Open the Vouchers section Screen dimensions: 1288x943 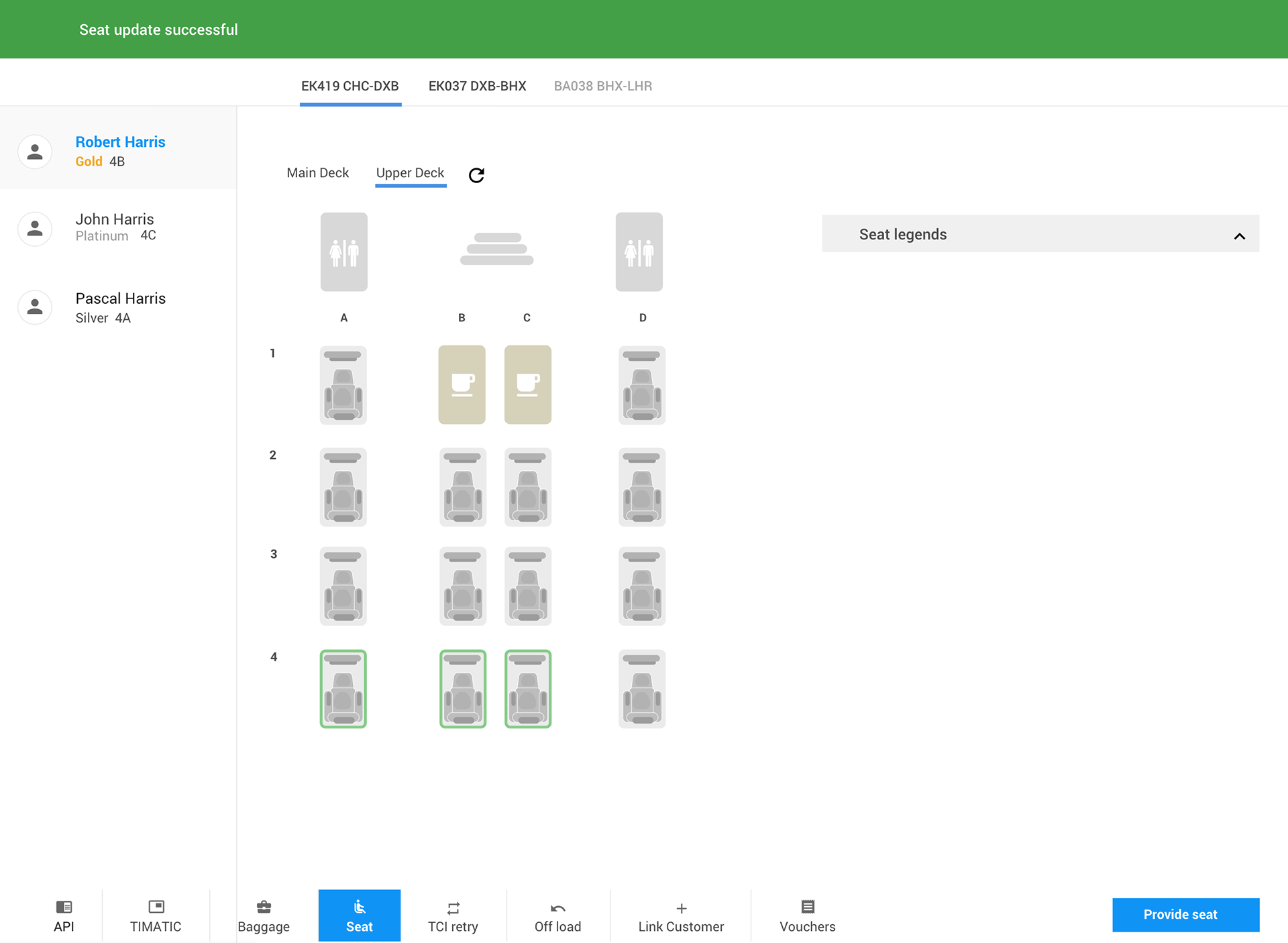[807, 916]
